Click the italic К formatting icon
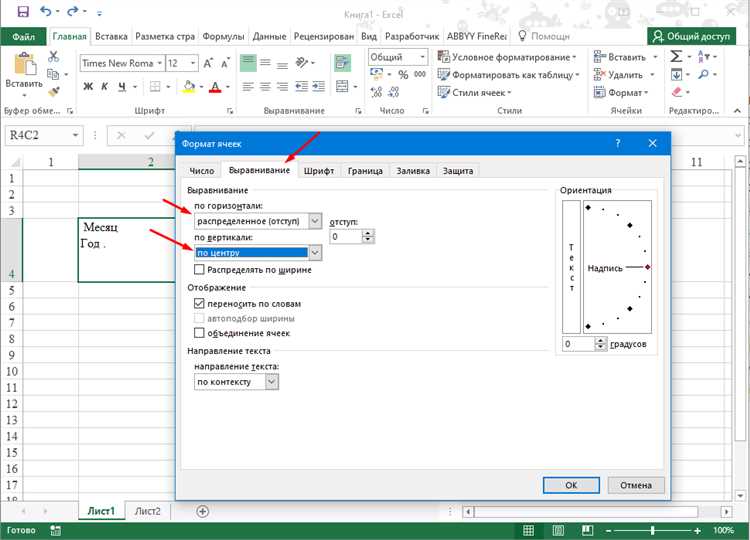Viewport: 750px width, 540px height. click(103, 87)
